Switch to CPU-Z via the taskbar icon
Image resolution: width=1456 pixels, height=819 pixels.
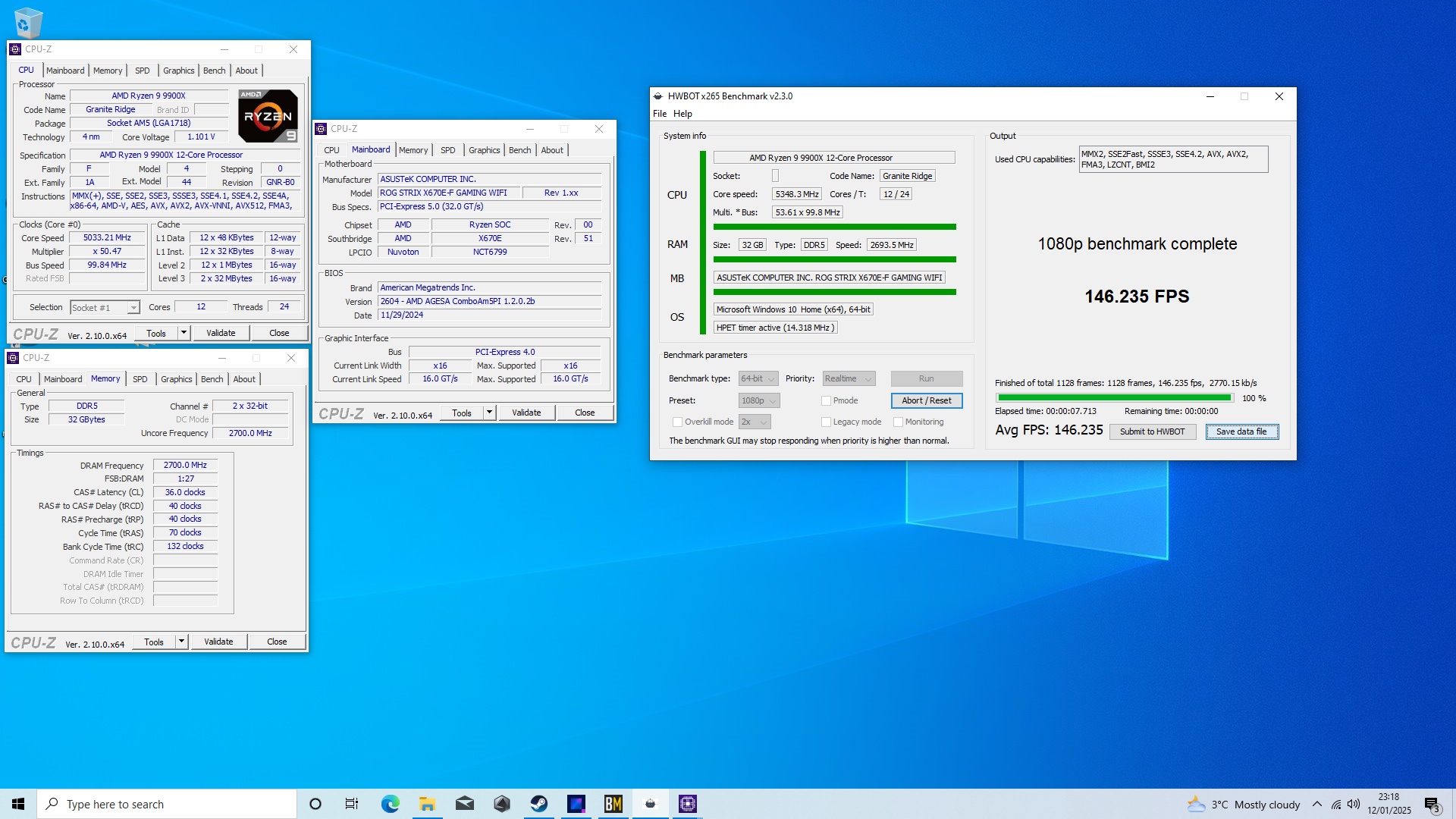687,804
